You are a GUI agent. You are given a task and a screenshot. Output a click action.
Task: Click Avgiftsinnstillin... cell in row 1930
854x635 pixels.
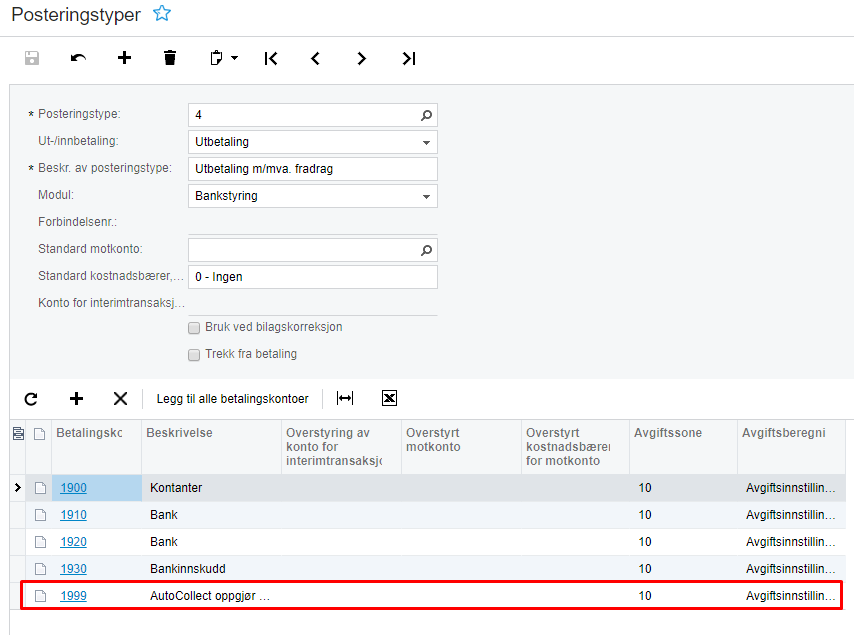point(792,569)
